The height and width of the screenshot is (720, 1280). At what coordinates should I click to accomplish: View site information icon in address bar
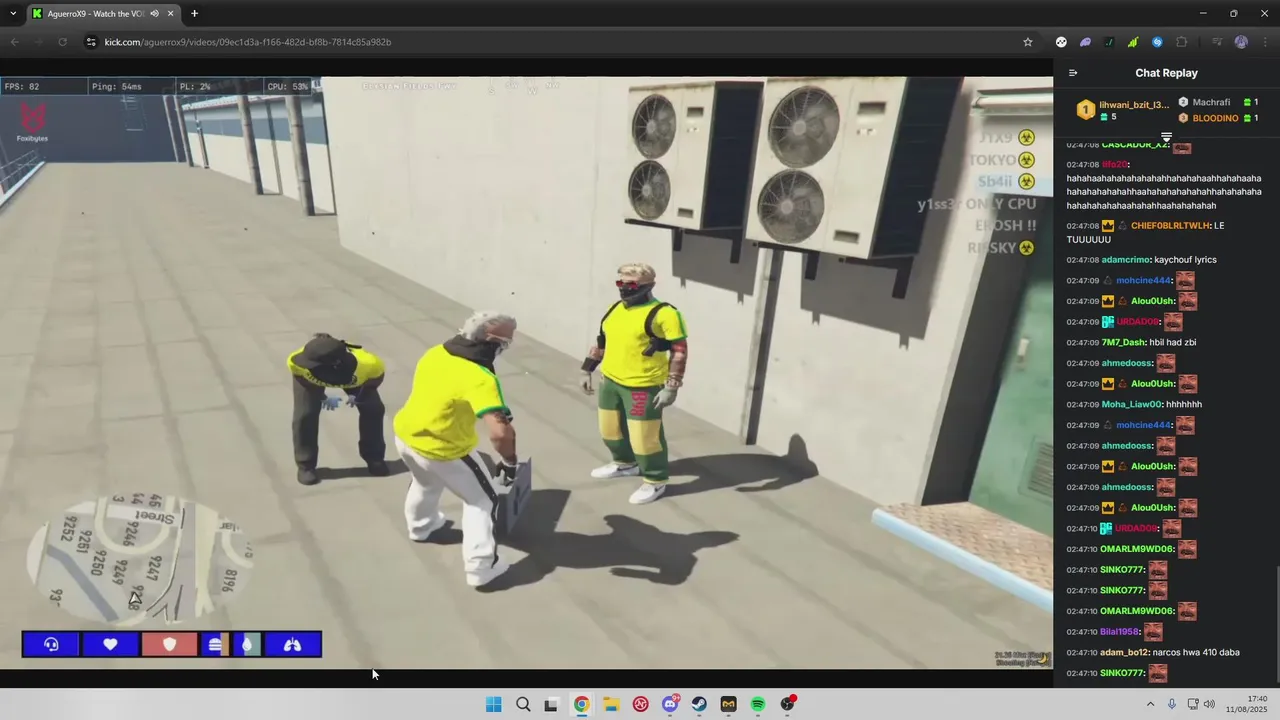[90, 42]
